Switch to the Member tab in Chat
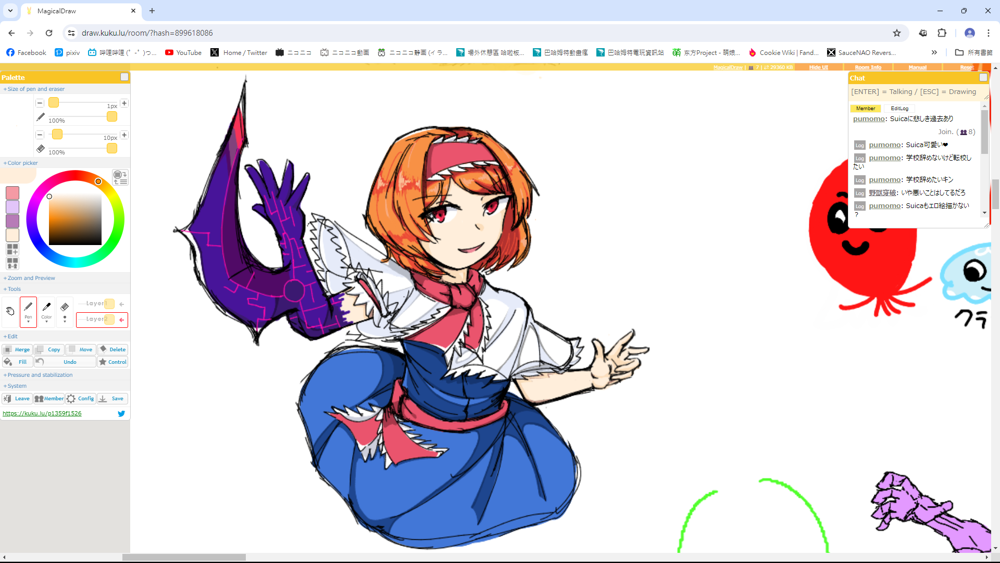 pos(865,108)
